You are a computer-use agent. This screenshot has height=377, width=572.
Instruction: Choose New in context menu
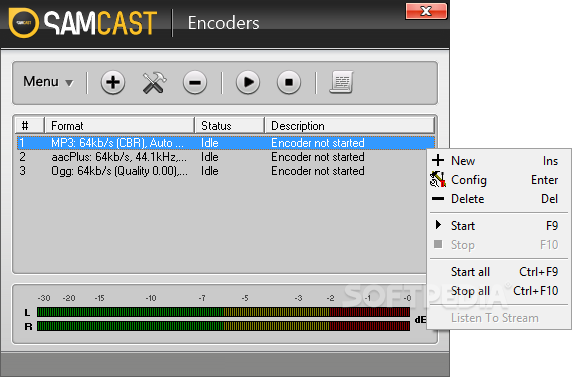pyautogui.click(x=498, y=161)
